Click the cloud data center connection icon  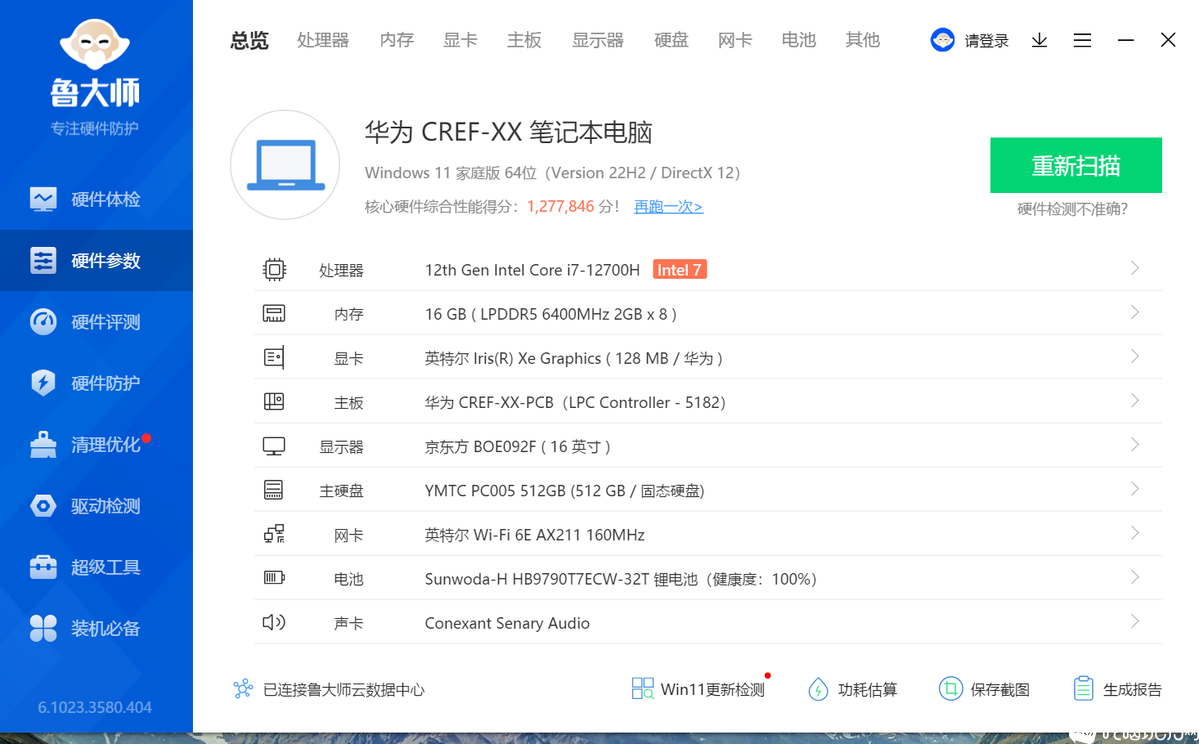point(243,689)
